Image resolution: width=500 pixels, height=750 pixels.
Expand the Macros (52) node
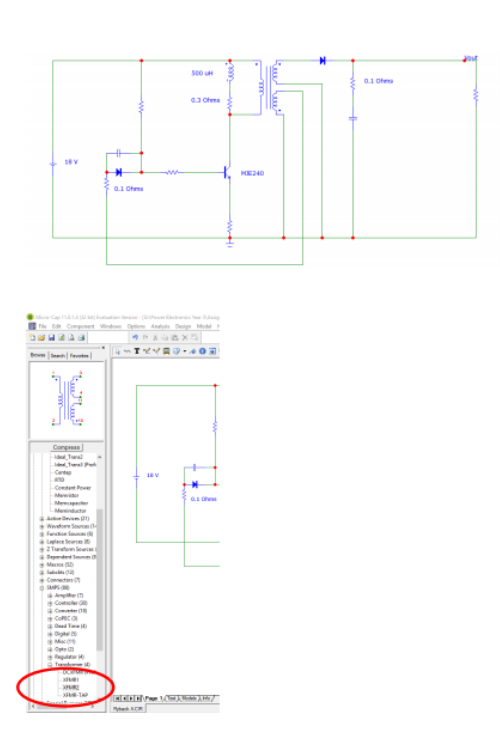(x=42, y=564)
